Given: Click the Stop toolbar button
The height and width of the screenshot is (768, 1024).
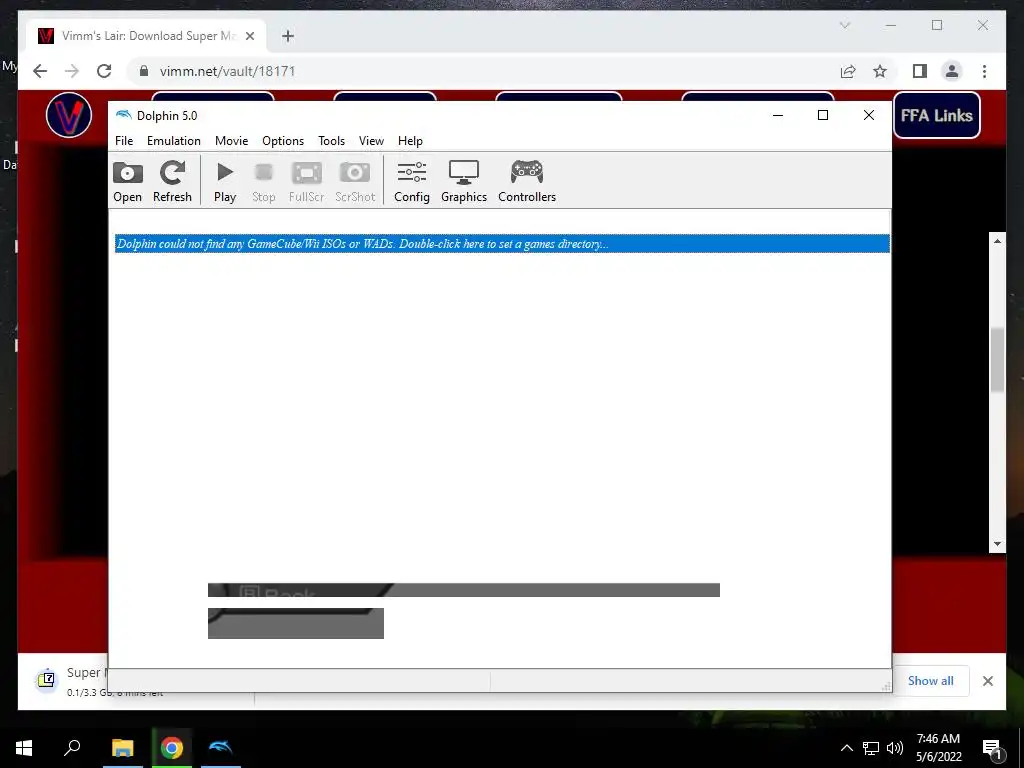Looking at the screenshot, I should tap(264, 182).
